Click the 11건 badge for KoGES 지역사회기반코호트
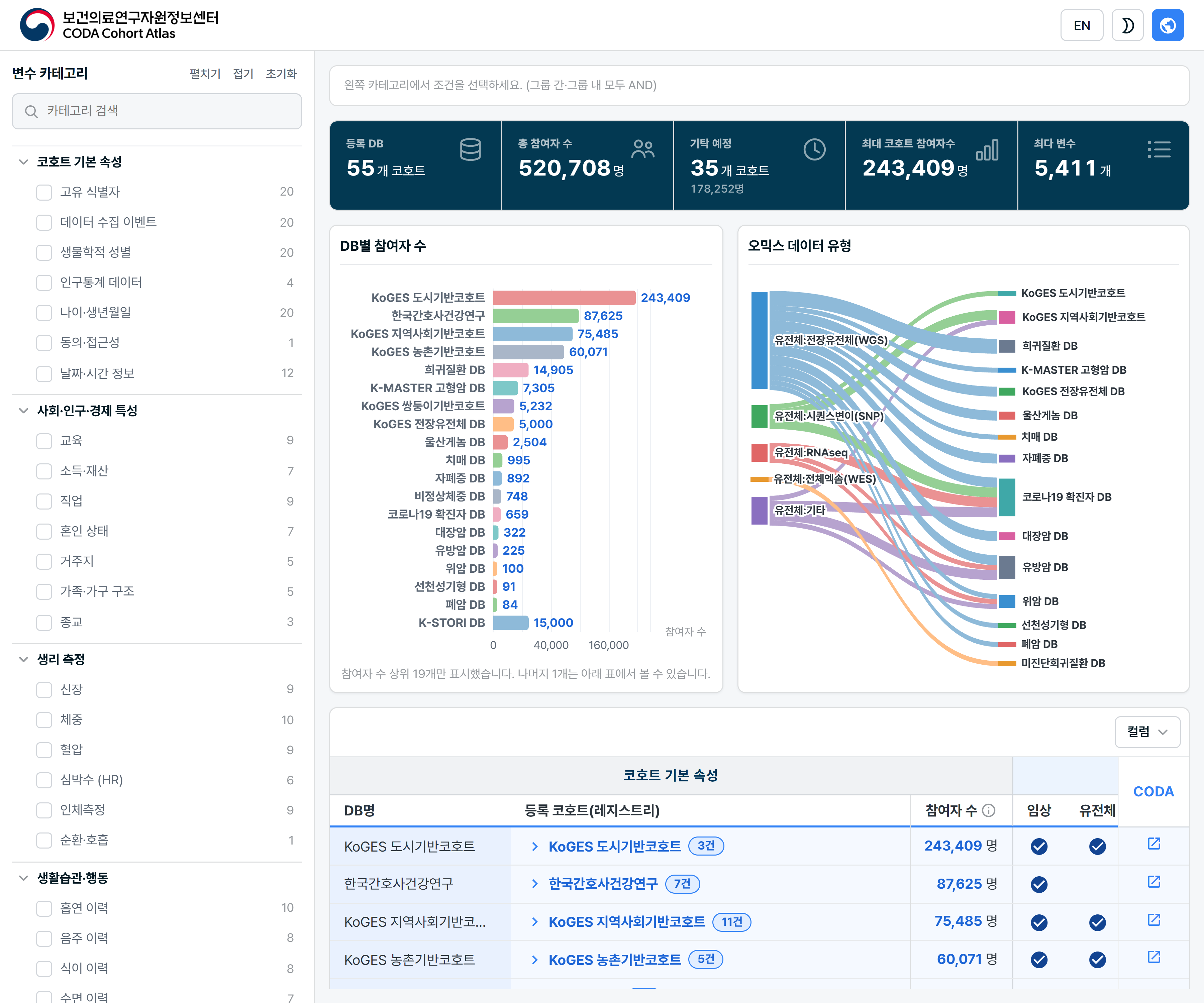This screenshot has height=1003, width=1204. pos(731,922)
